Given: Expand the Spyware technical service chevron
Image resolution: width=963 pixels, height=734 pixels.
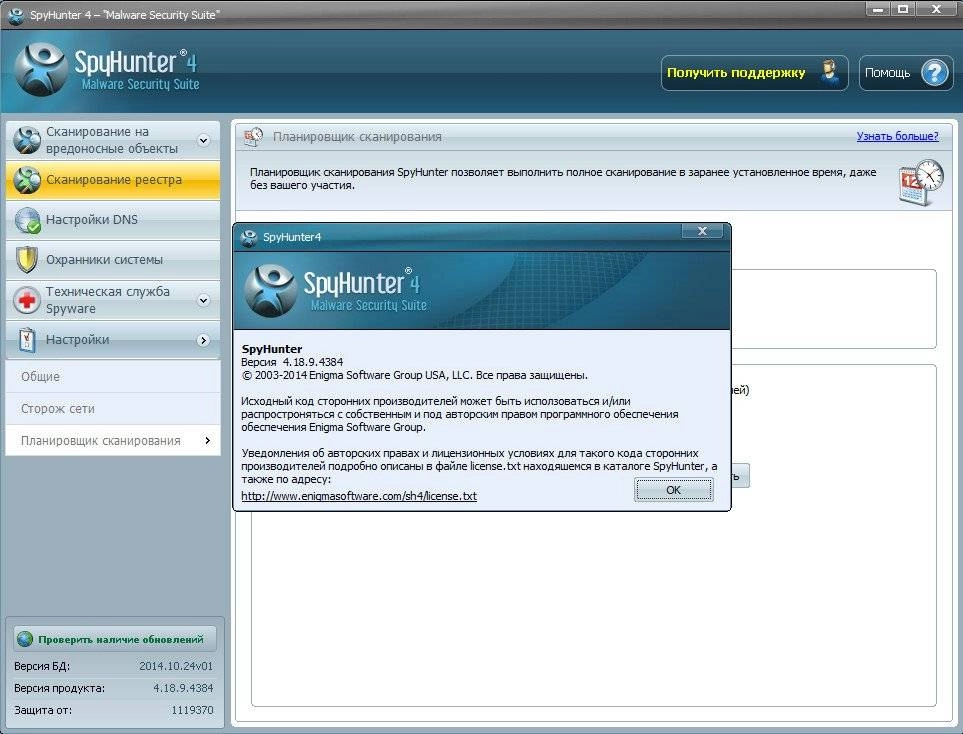Looking at the screenshot, I should pyautogui.click(x=203, y=300).
